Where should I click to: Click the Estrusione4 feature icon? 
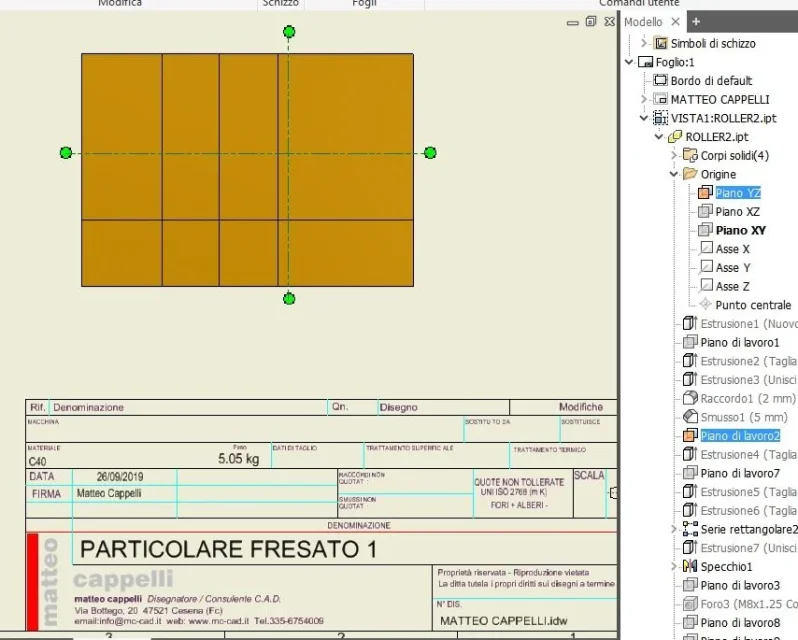690,454
